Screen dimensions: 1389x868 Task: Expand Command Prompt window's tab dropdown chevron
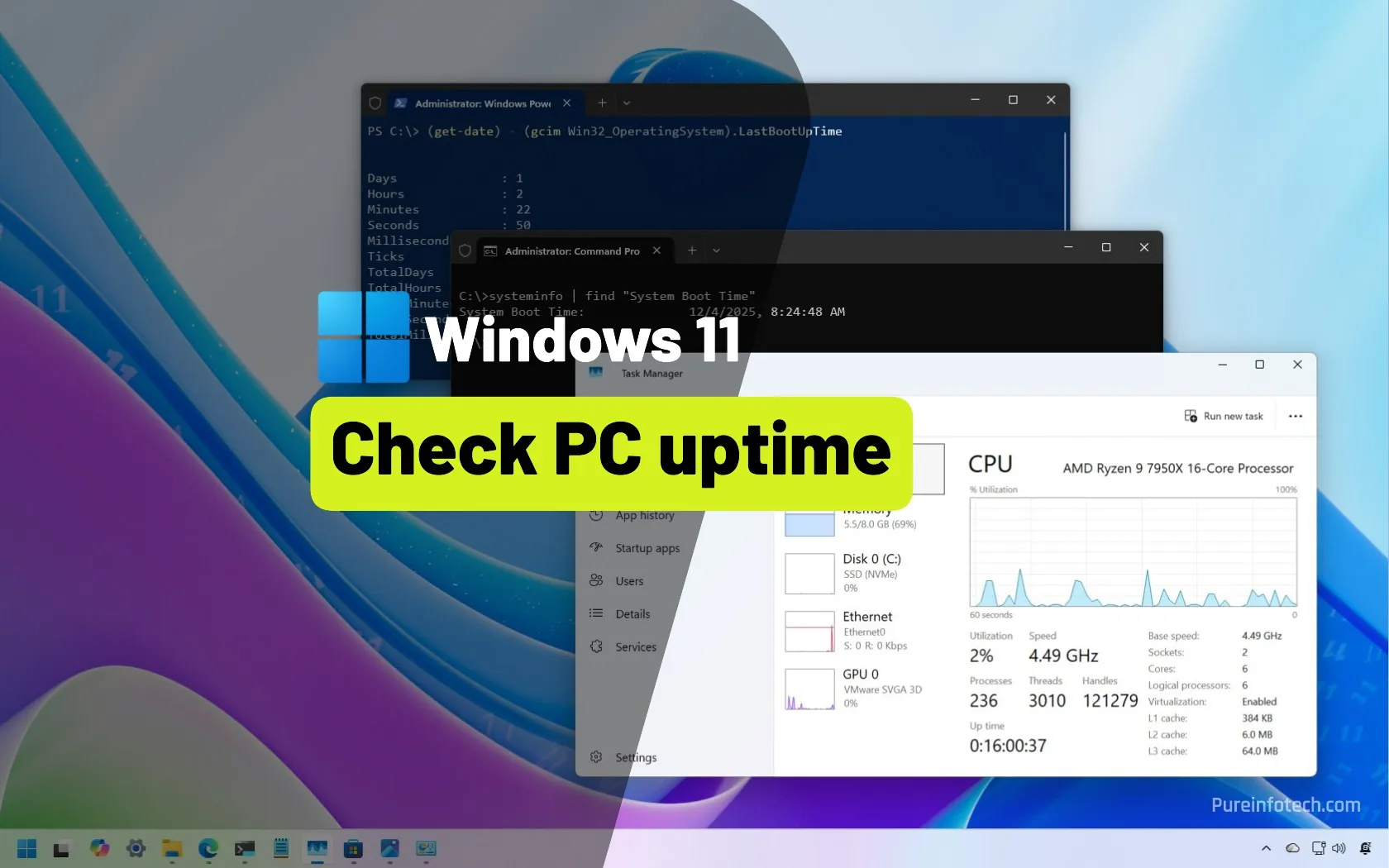click(x=716, y=250)
